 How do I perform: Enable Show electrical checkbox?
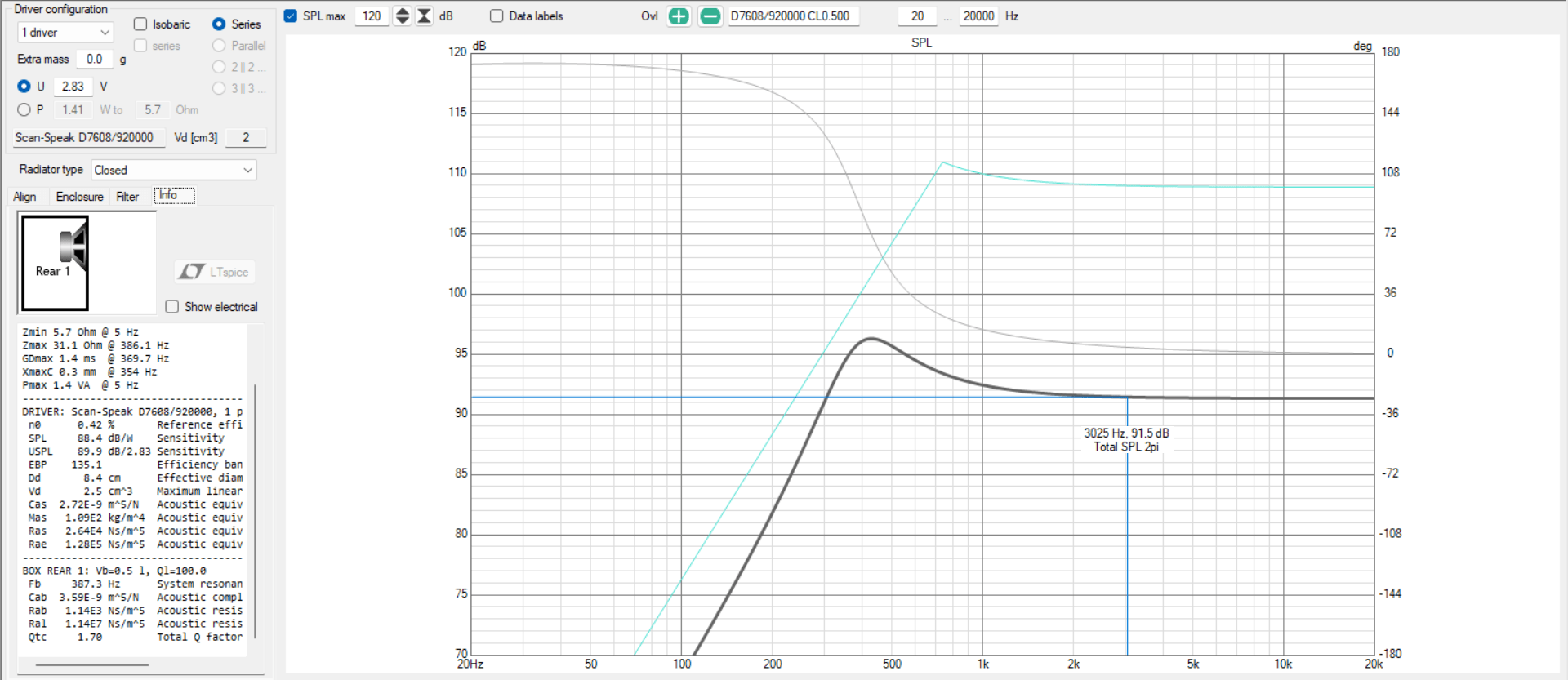click(172, 307)
